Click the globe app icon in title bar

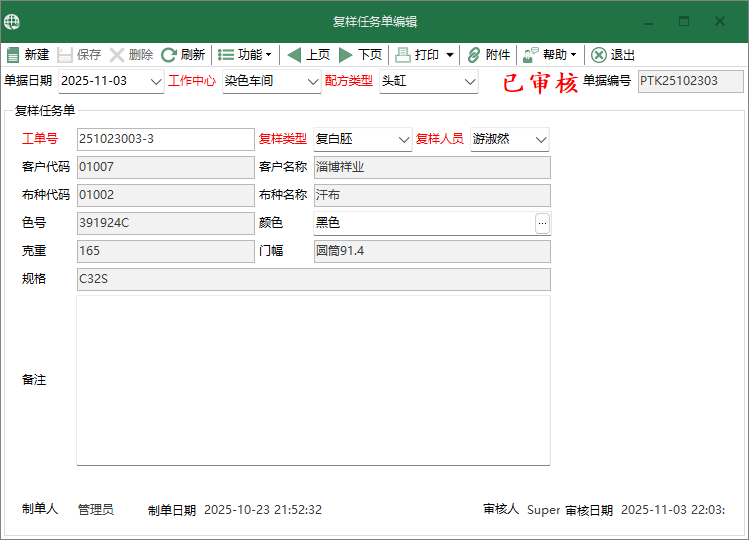click(x=12, y=22)
